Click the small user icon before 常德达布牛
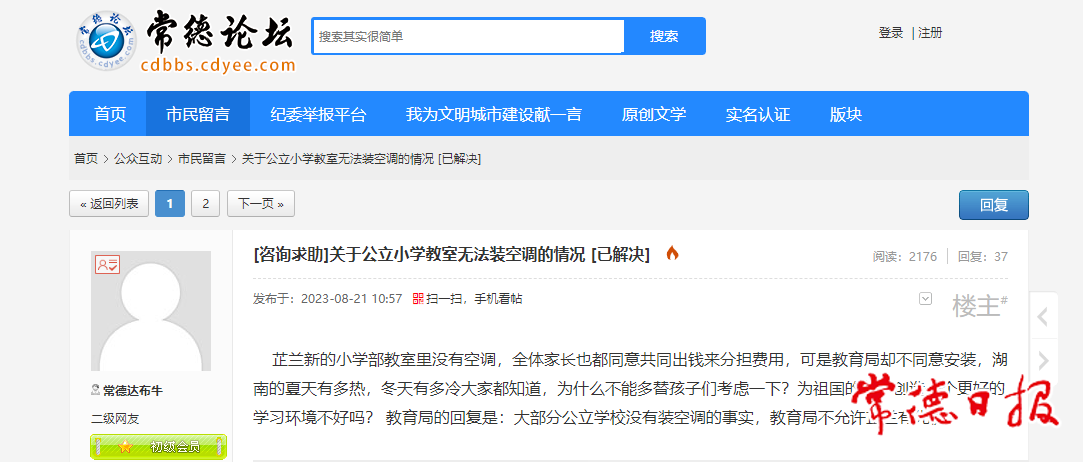1083x462 pixels. click(96, 391)
